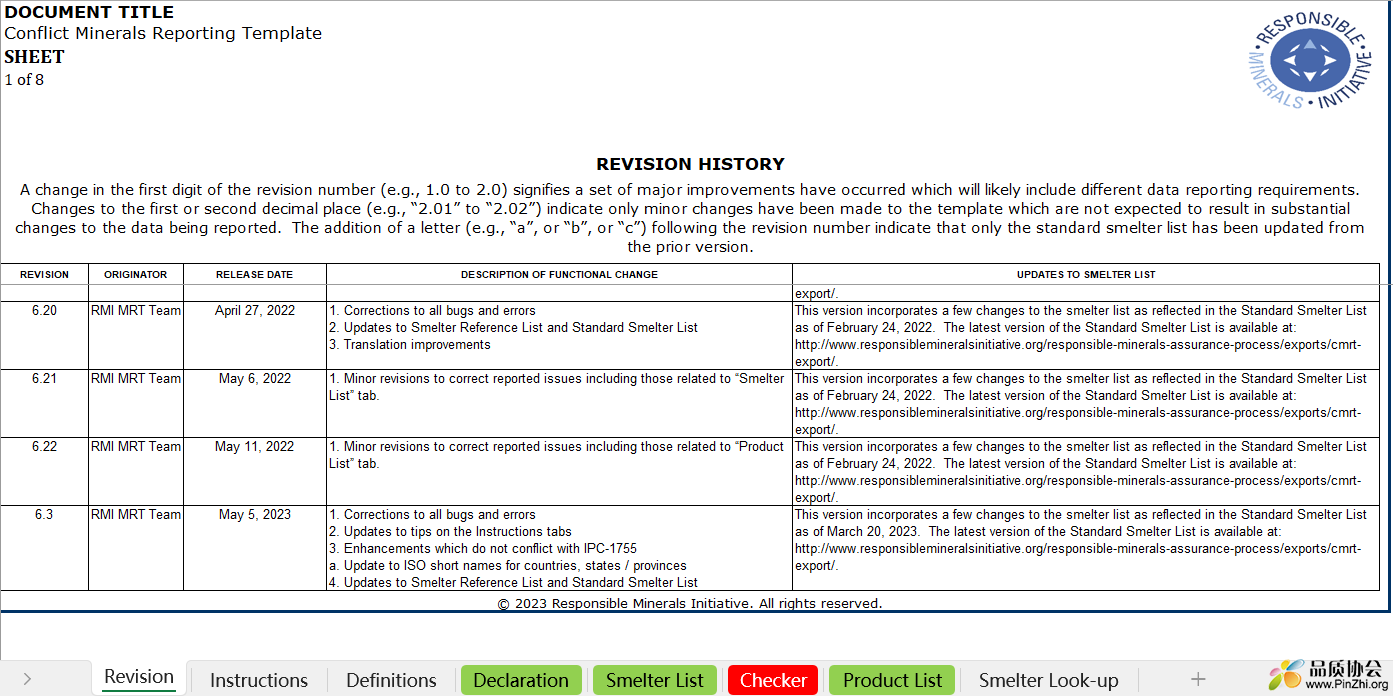Image resolution: width=1393 pixels, height=696 pixels.
Task: Open the Instructions sheet tab
Action: point(259,680)
